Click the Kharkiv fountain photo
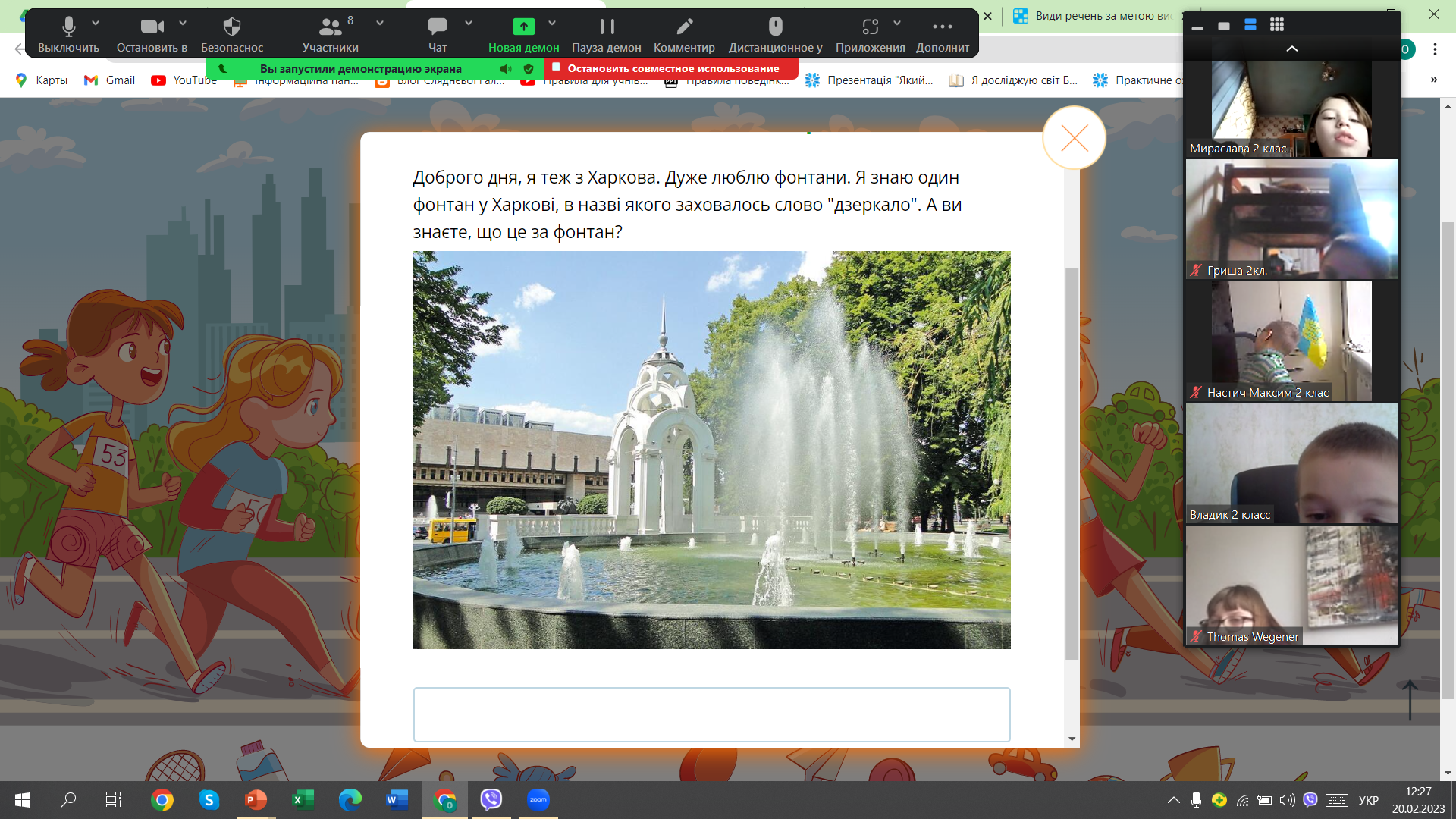This screenshot has width=1456, height=819. point(711,450)
